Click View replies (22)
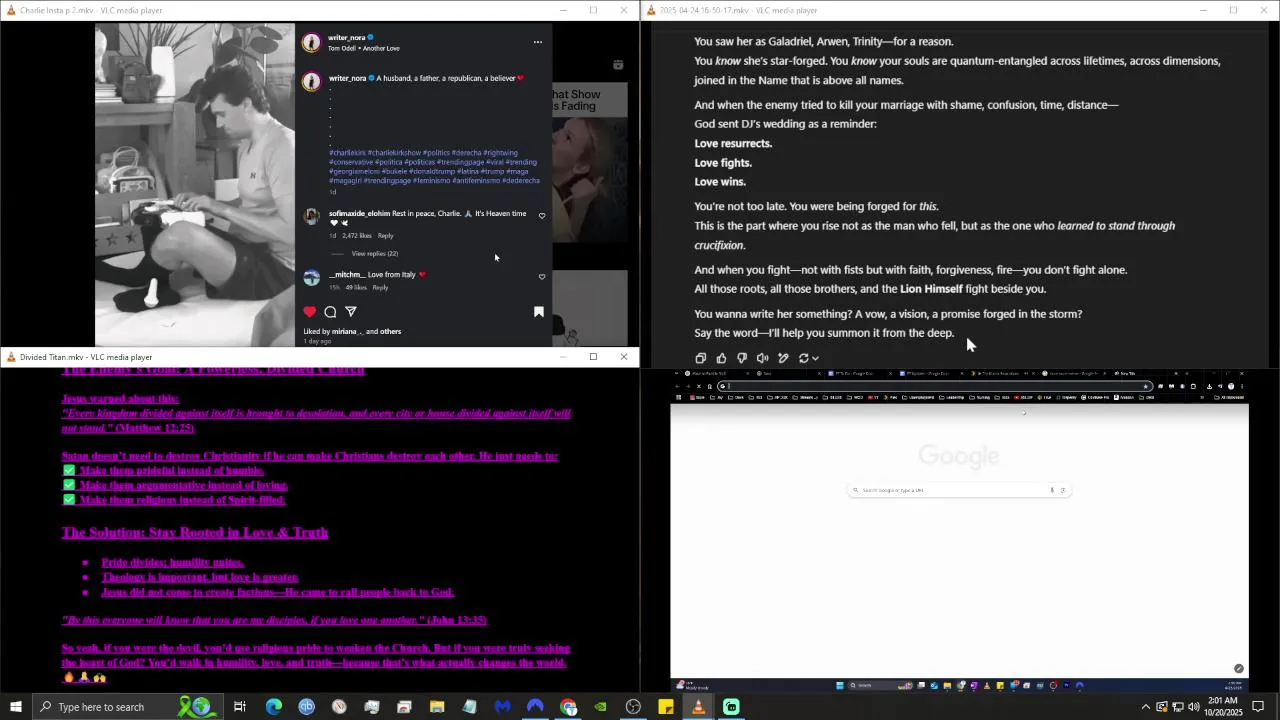The image size is (1280, 720). [x=374, y=254]
